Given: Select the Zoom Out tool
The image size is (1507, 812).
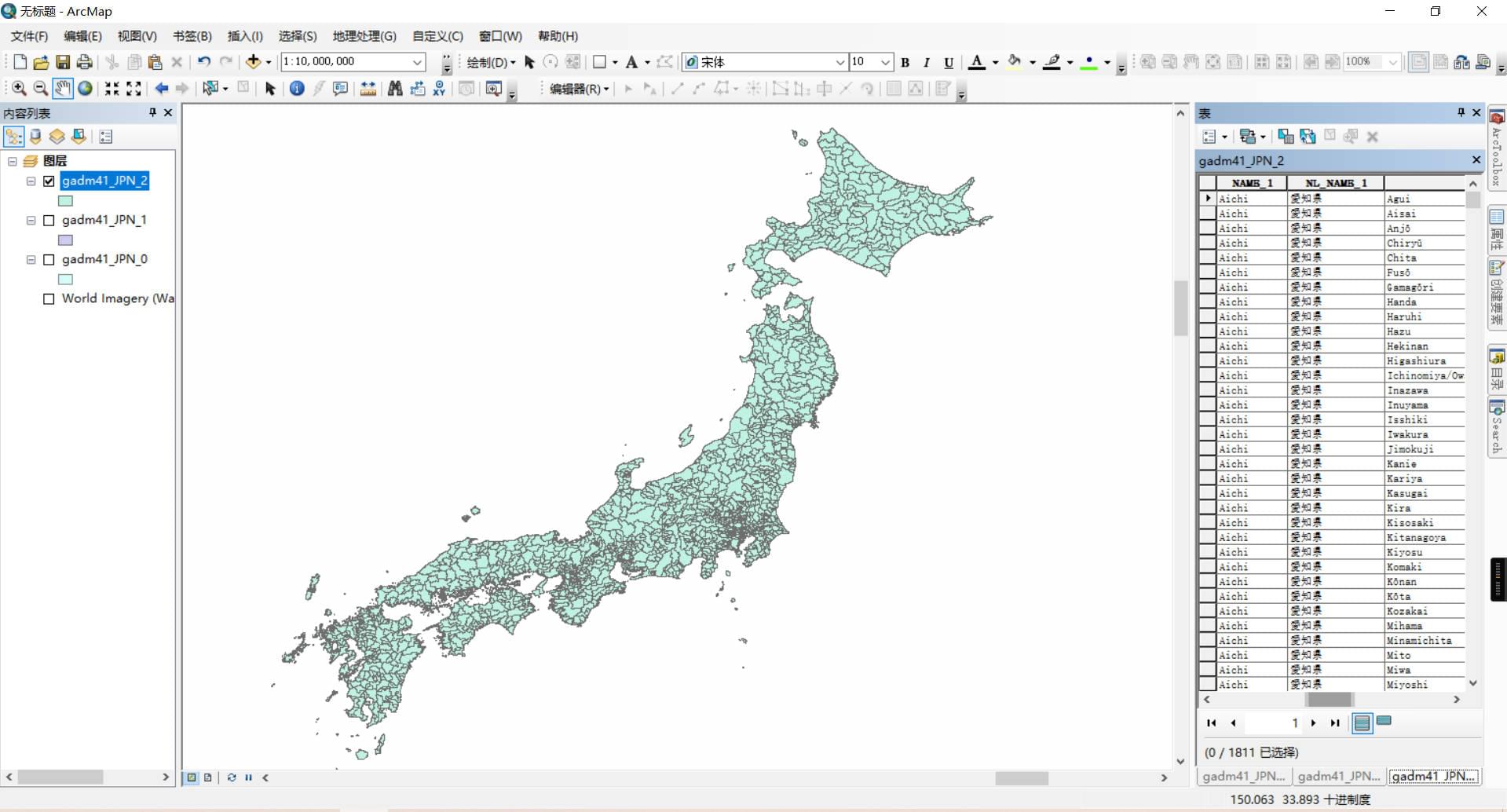Looking at the screenshot, I should (40, 89).
